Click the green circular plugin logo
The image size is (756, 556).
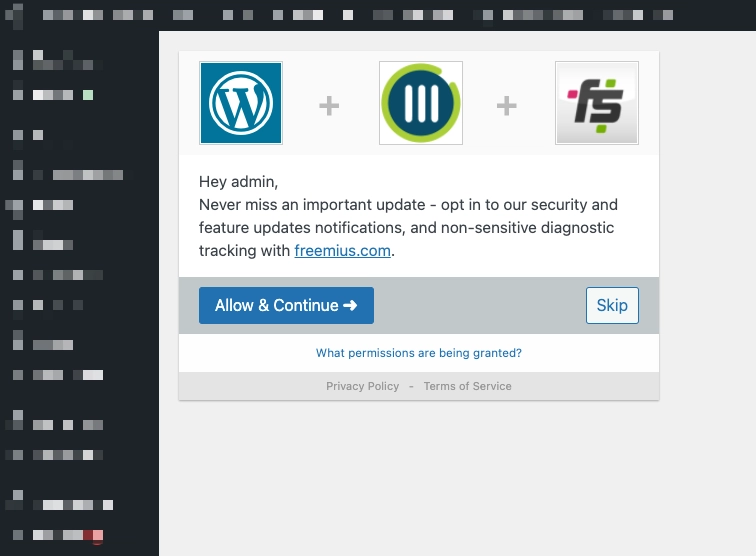(420, 103)
